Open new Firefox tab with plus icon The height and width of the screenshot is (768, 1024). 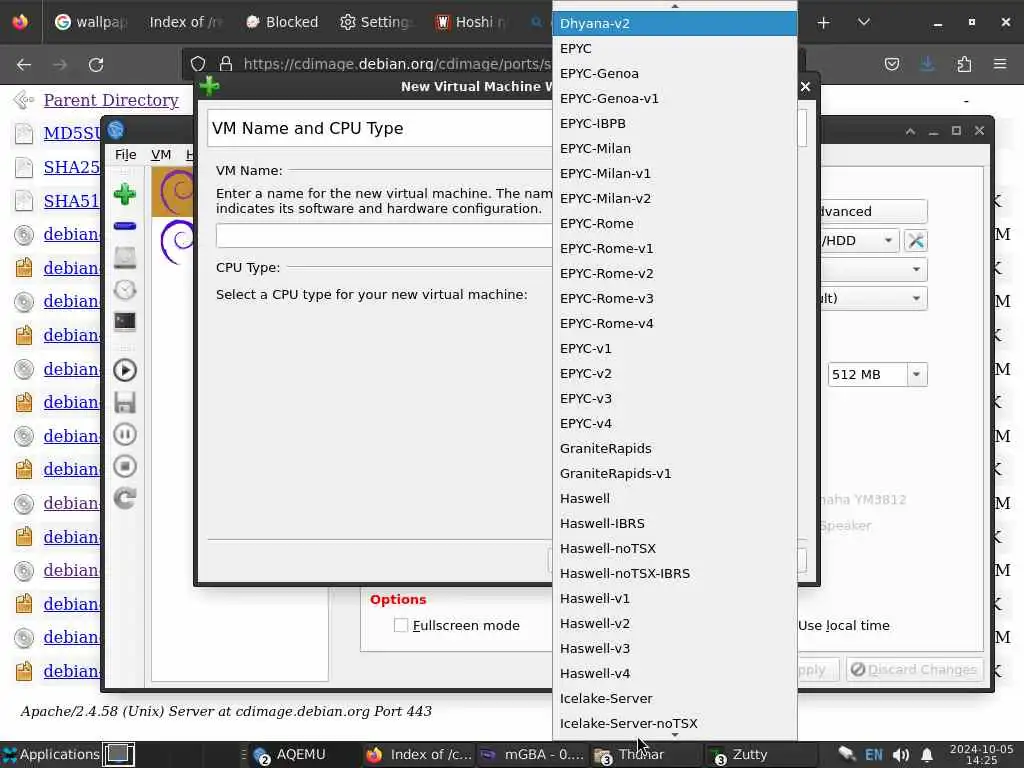(x=824, y=23)
